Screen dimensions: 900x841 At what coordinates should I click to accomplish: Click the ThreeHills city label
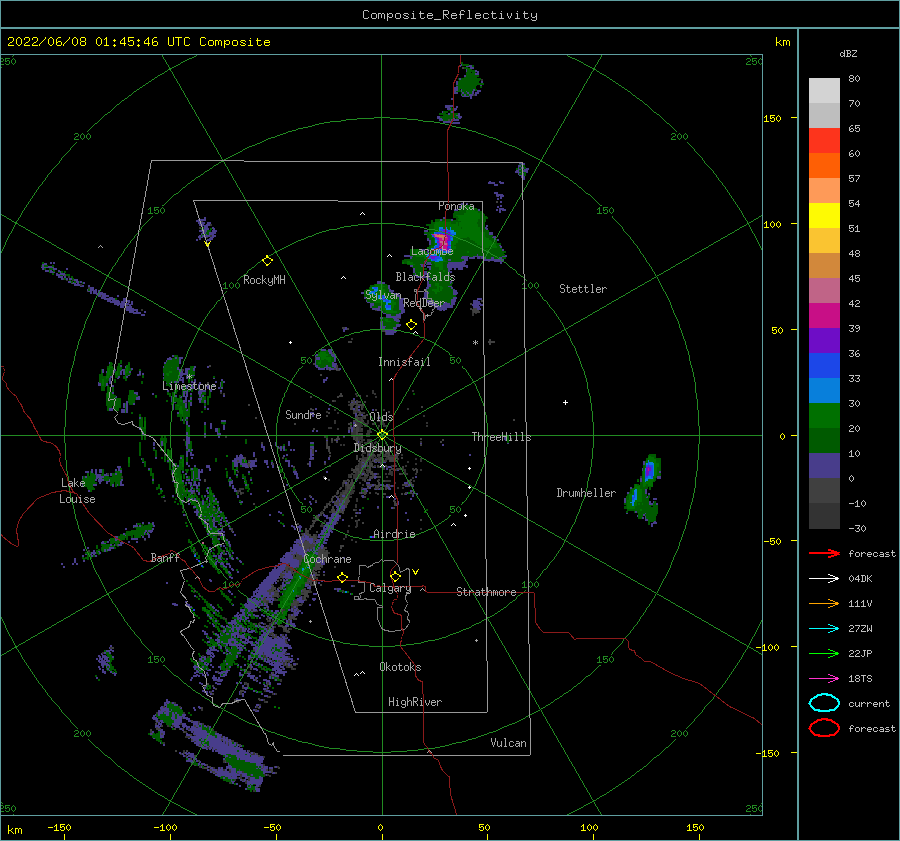click(502, 437)
